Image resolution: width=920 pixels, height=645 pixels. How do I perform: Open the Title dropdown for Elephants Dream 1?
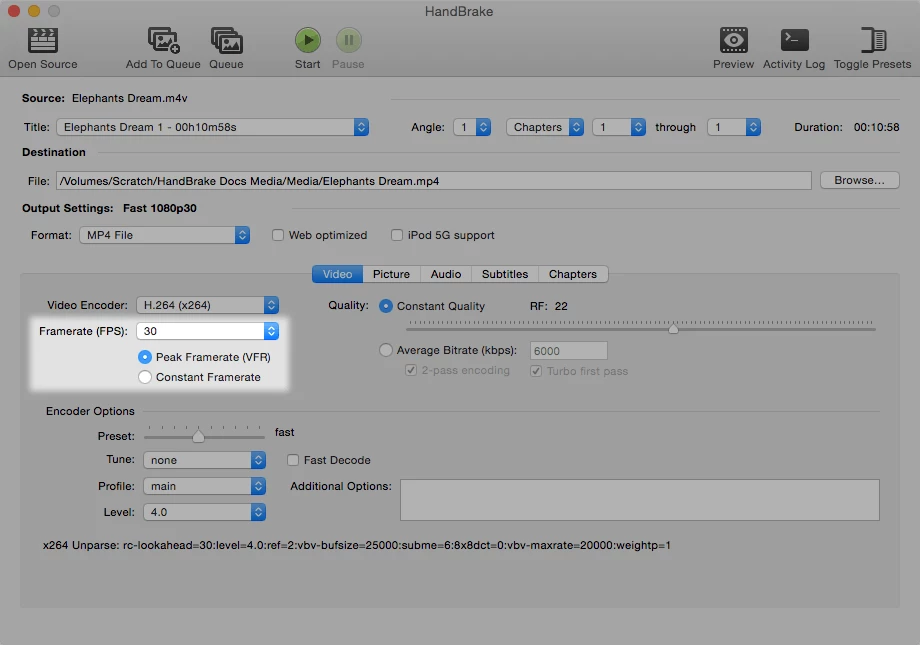(212, 127)
